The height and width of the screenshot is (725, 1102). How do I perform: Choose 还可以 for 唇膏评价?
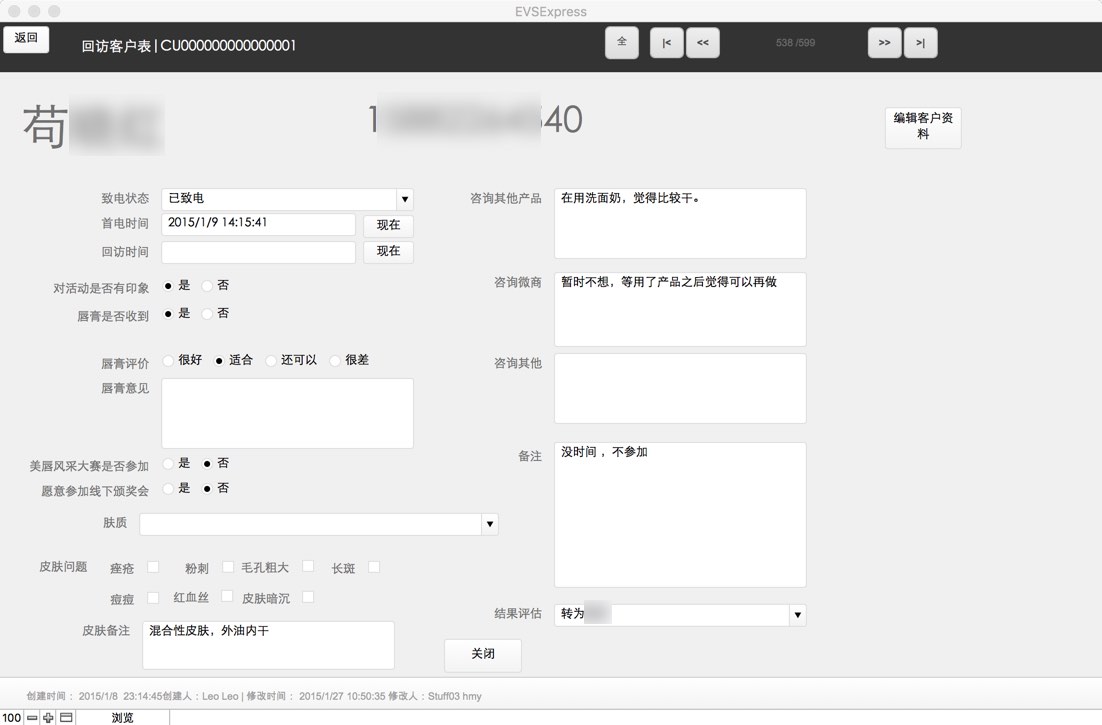(271, 360)
